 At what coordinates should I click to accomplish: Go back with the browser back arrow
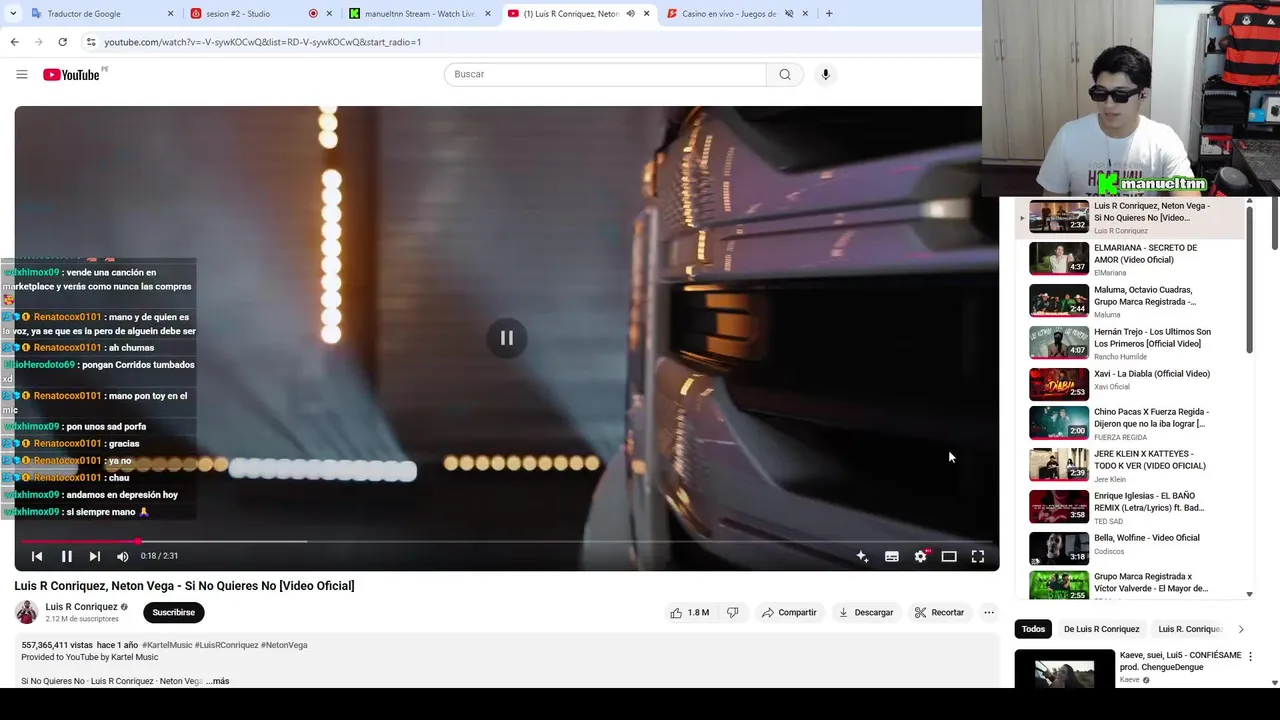pos(14,42)
